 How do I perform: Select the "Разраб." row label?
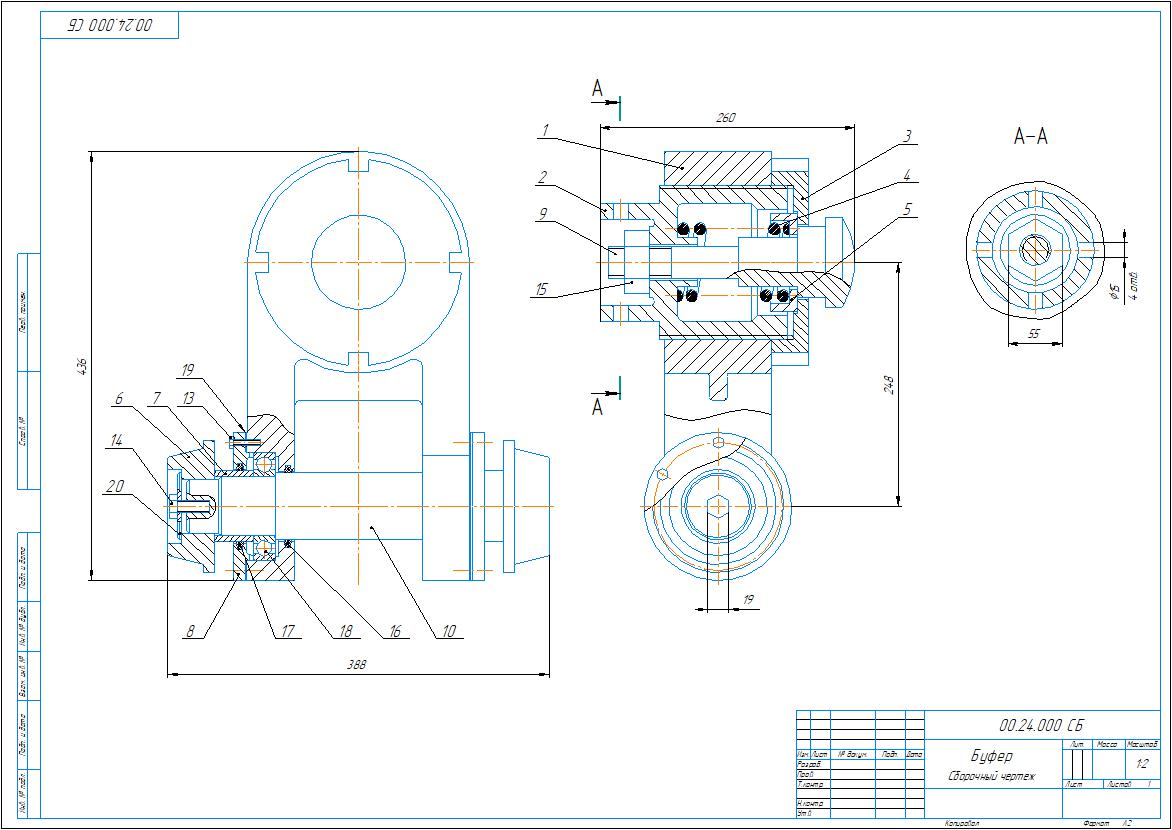tap(809, 764)
